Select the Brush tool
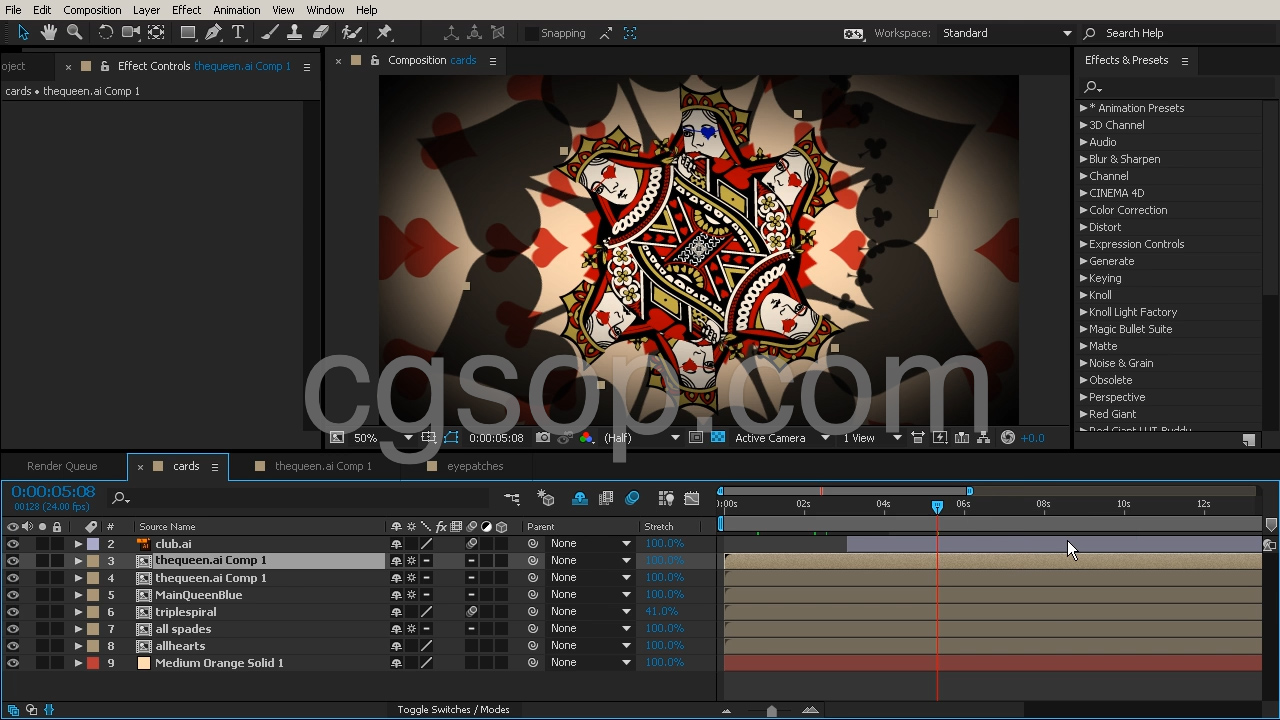 click(270, 33)
